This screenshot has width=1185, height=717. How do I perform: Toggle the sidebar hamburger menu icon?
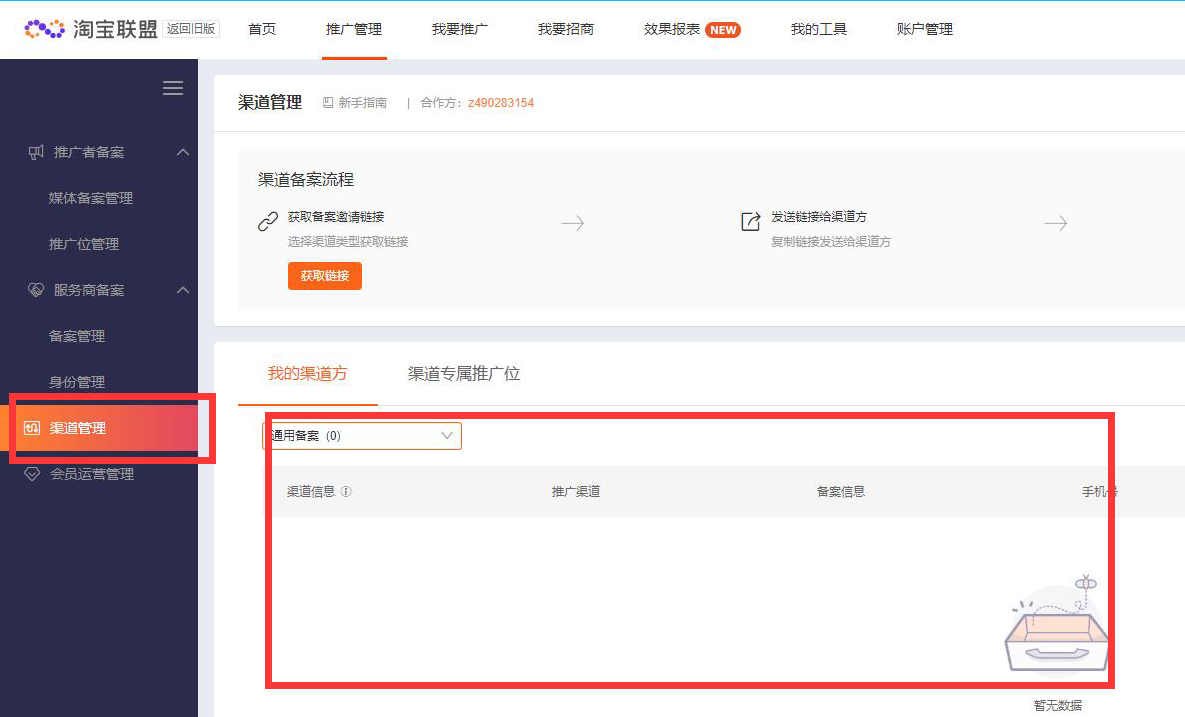pyautogui.click(x=173, y=88)
